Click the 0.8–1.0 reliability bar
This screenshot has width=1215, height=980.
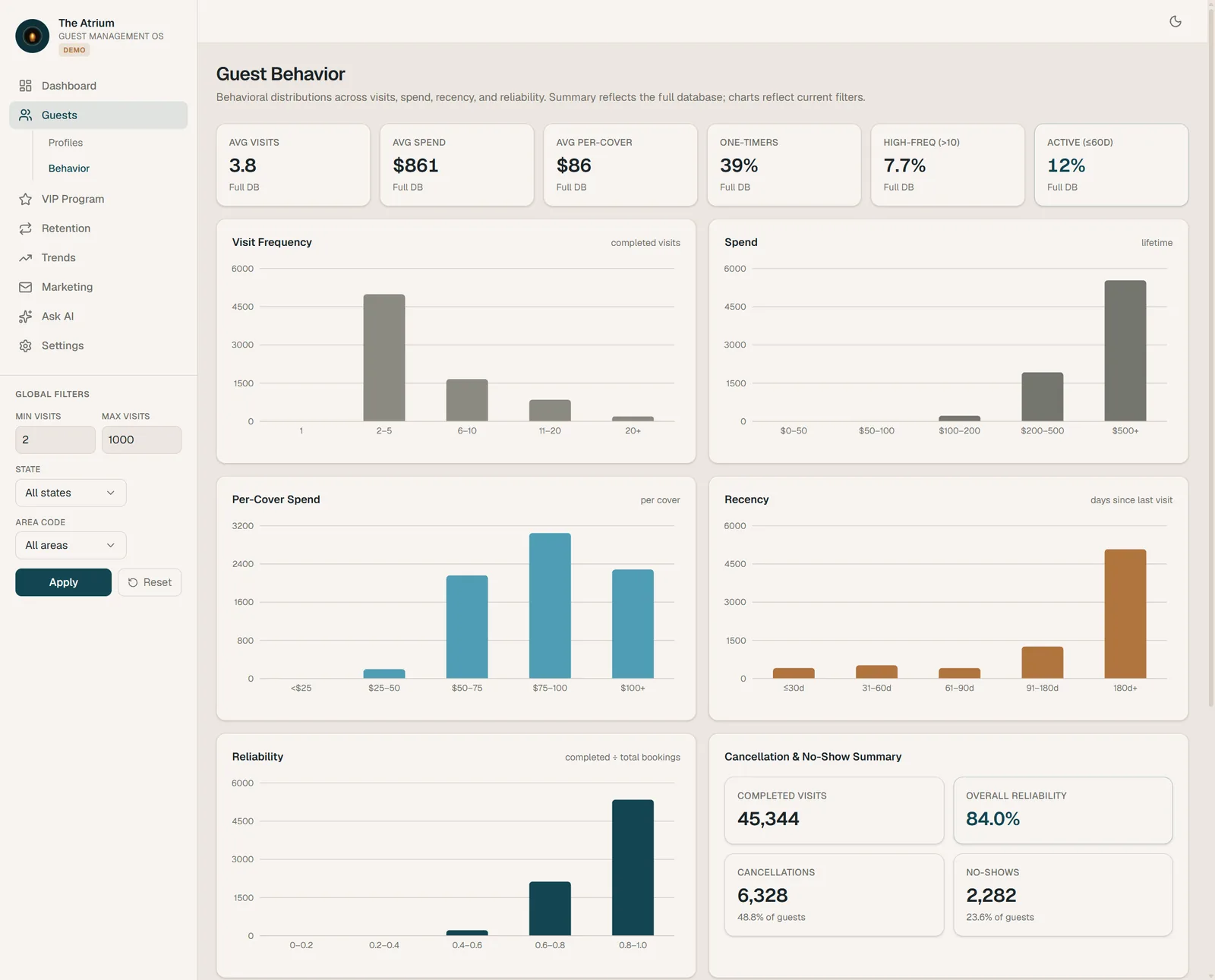click(x=633, y=868)
